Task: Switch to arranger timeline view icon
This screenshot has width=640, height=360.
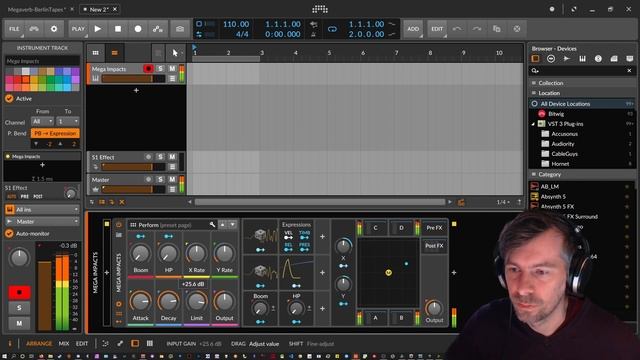Action: click(115, 53)
